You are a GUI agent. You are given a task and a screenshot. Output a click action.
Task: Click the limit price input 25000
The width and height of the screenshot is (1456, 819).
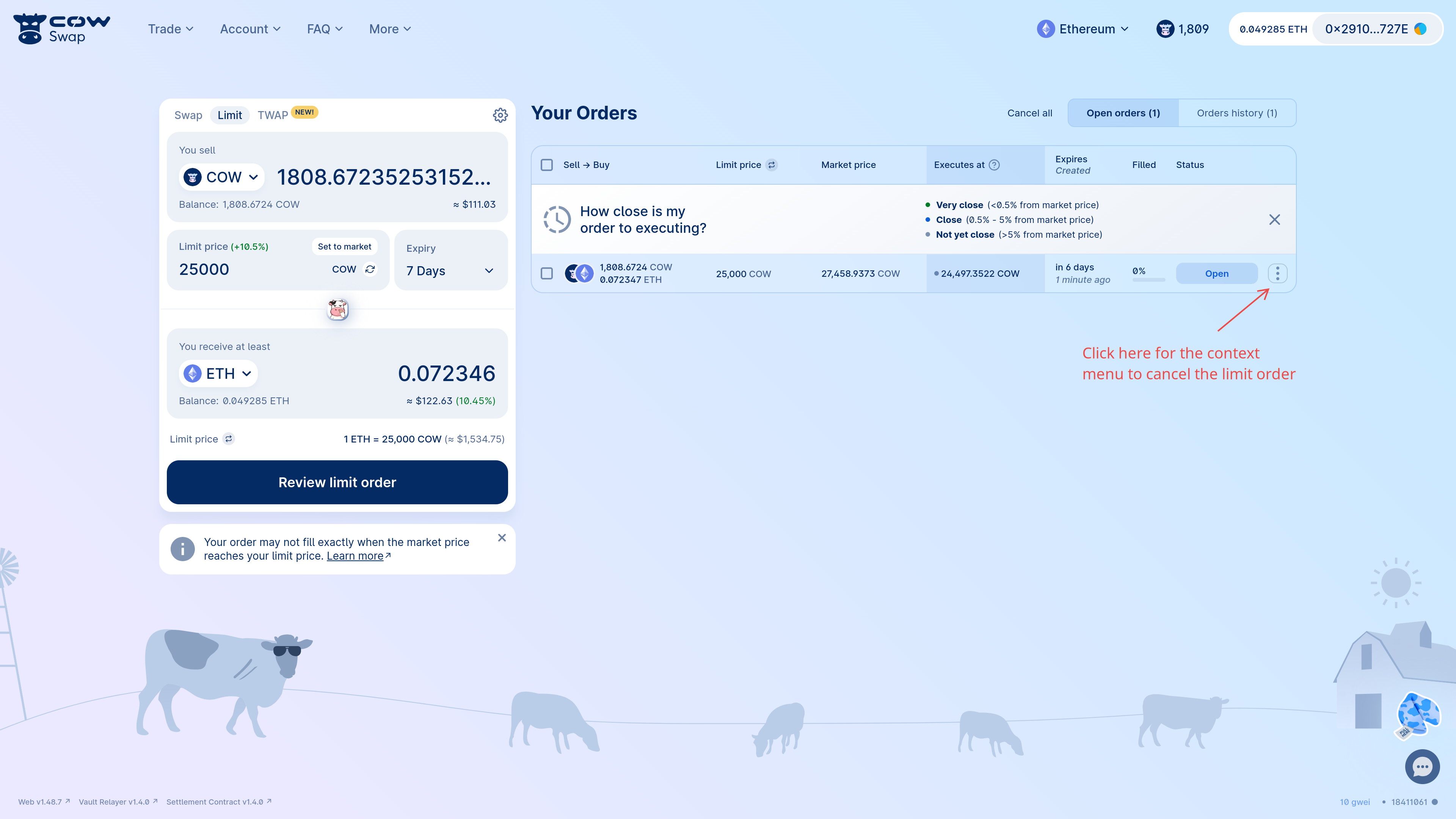coord(205,270)
